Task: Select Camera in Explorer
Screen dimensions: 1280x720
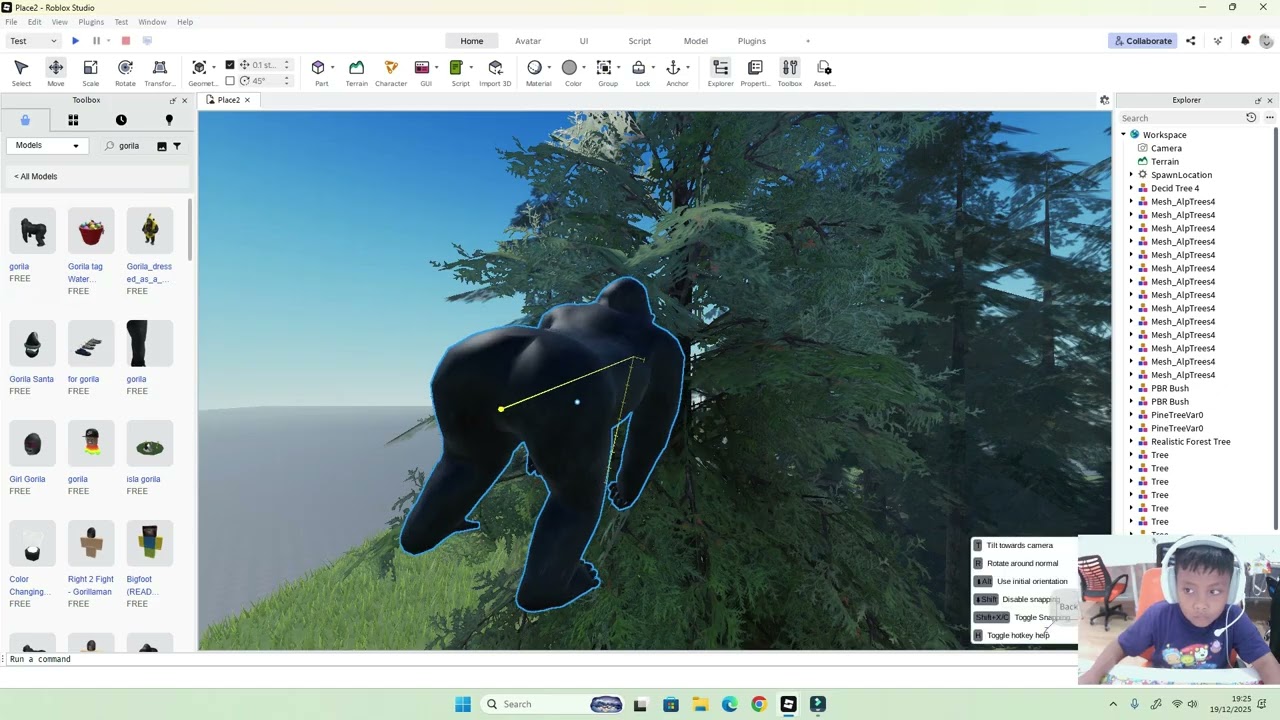Action: click(x=1166, y=148)
